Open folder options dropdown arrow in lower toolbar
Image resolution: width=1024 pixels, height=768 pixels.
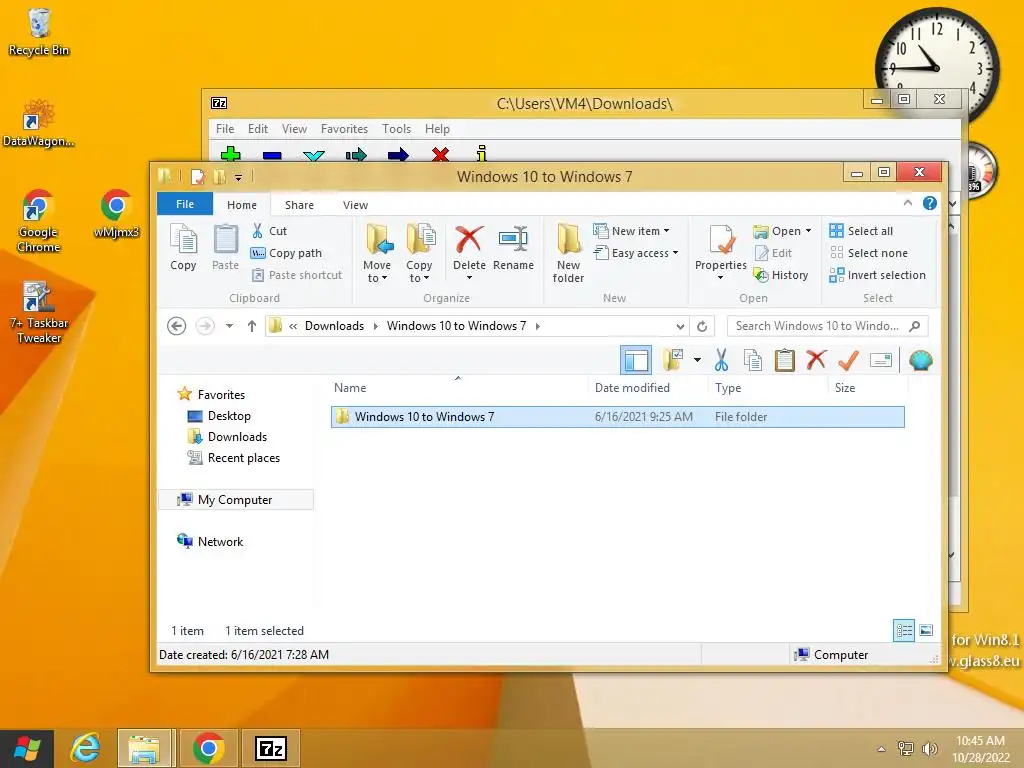click(x=697, y=360)
